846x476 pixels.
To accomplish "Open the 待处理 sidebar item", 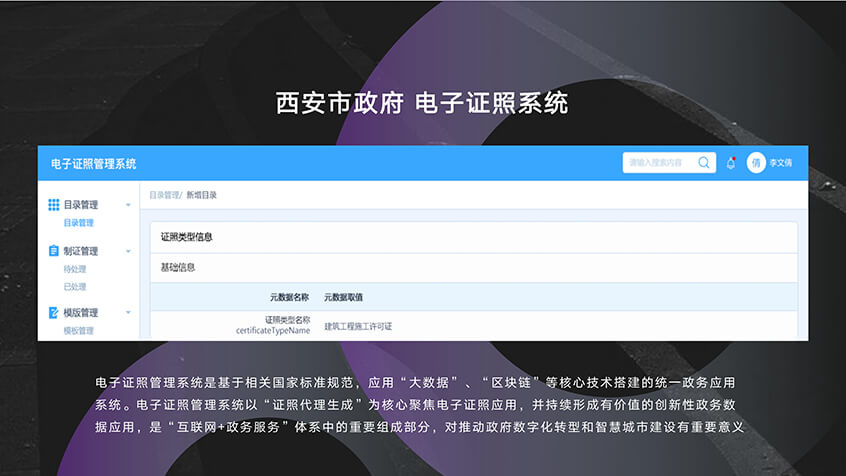I will pos(75,269).
